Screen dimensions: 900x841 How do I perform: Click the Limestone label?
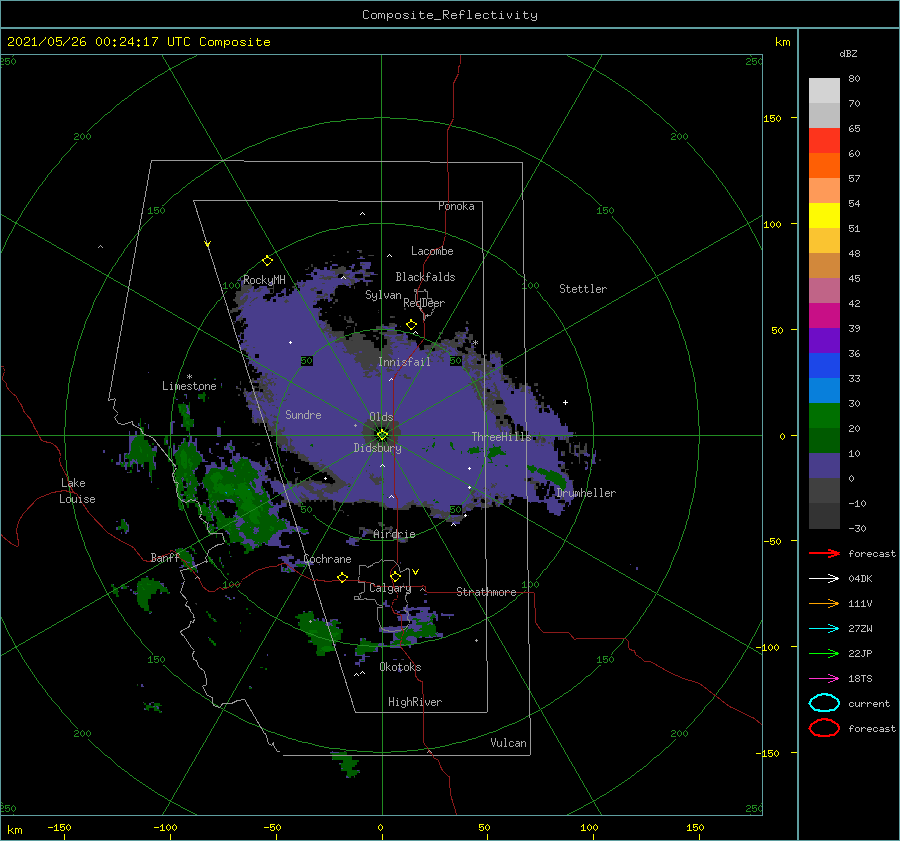(x=189, y=386)
